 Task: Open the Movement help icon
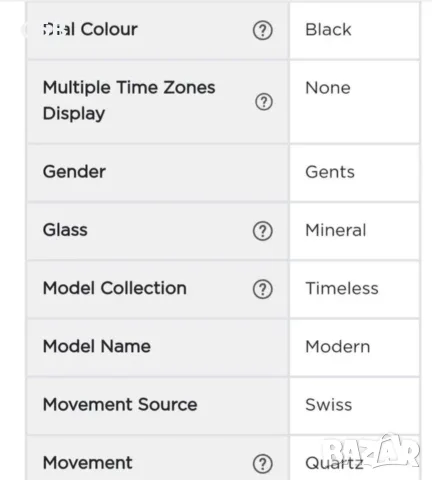click(x=263, y=464)
